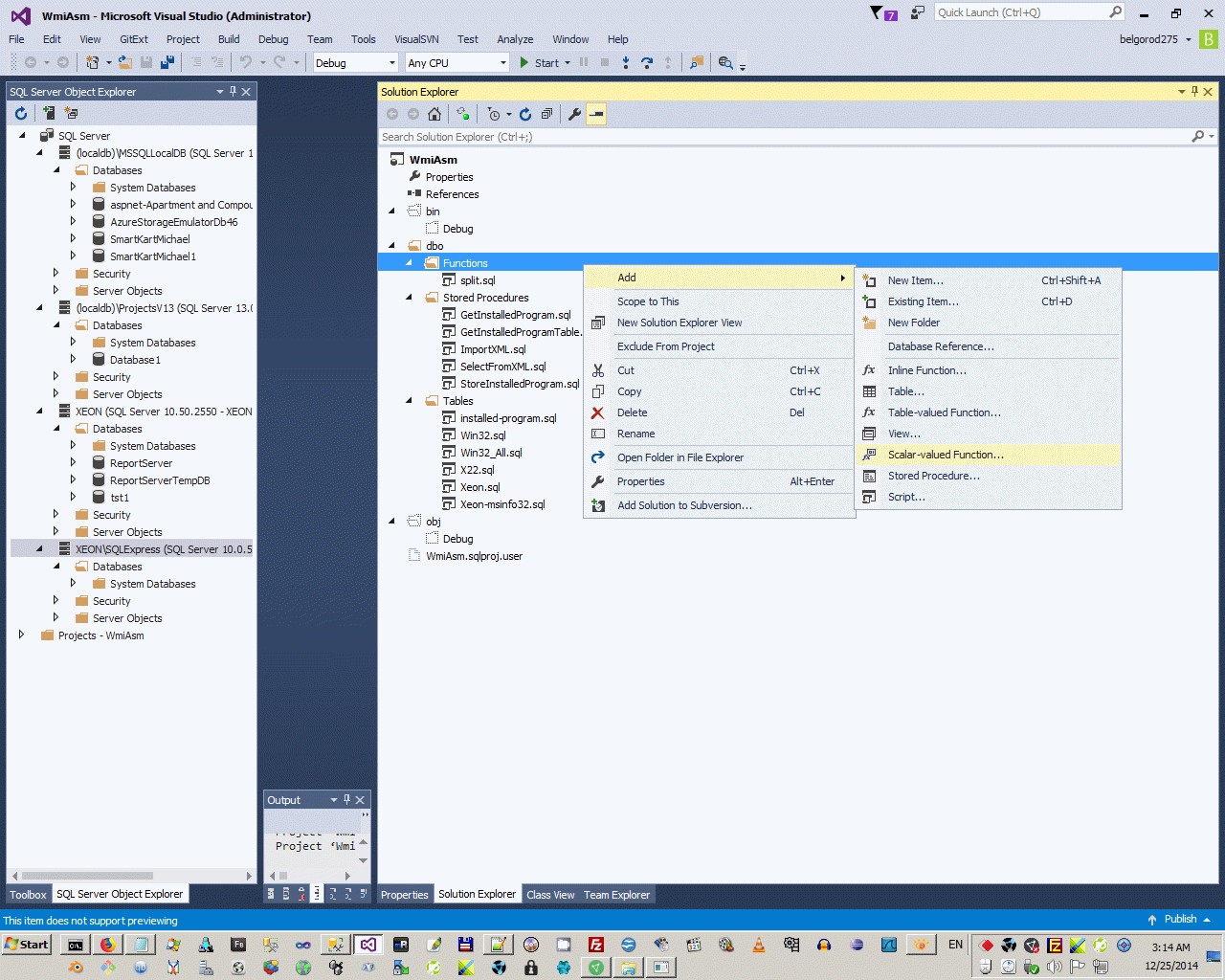1225x980 pixels.
Task: Select the SmartKartMichael1 database node
Action: (x=152, y=256)
